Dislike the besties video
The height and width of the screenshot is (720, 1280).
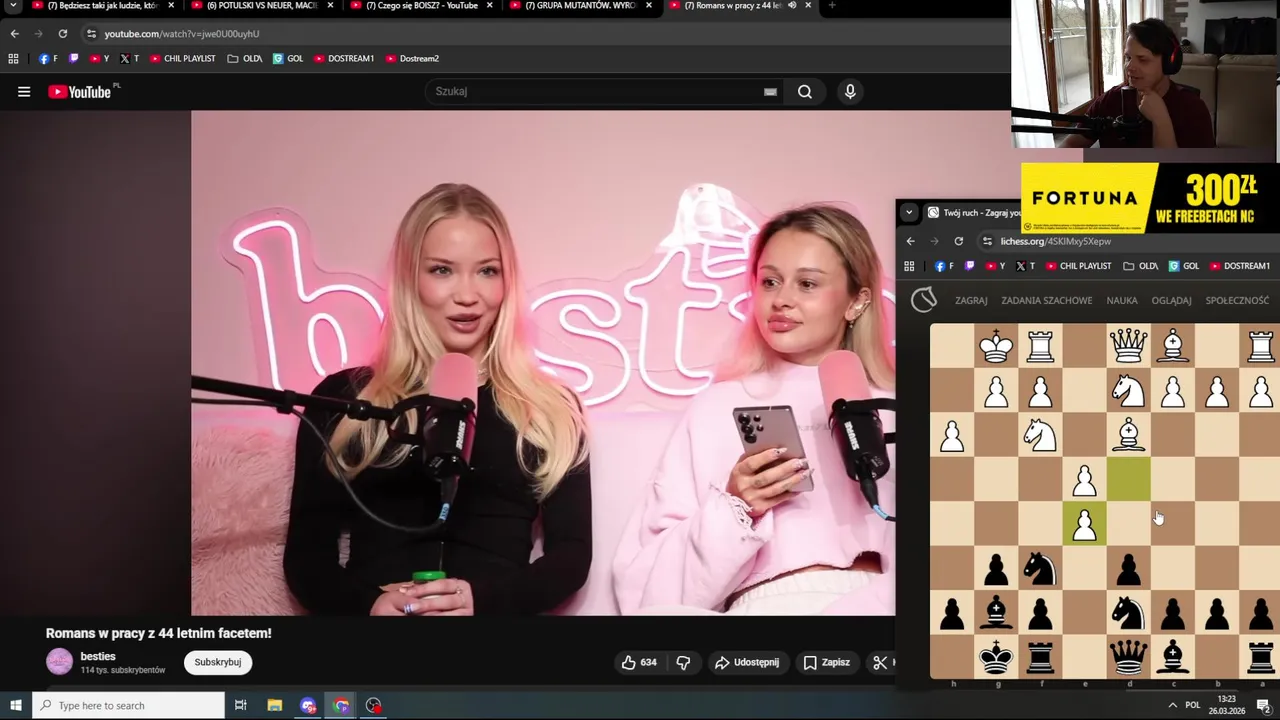pyautogui.click(x=683, y=662)
